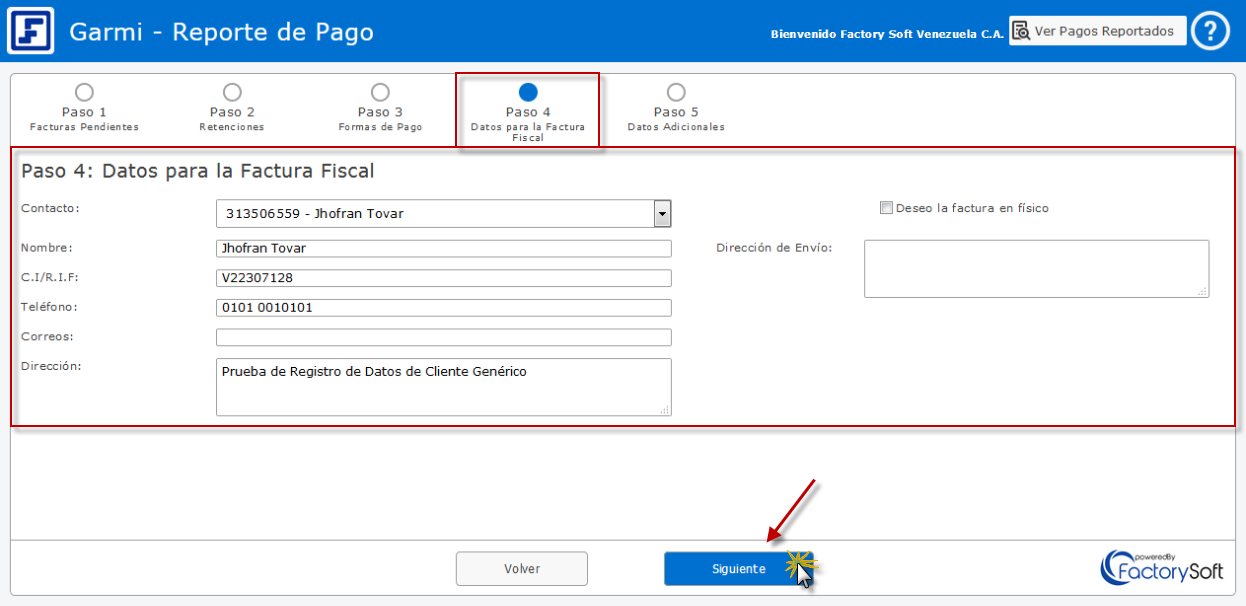
Task: Select Paso 2 Retenciones step circle
Action: click(x=232, y=93)
